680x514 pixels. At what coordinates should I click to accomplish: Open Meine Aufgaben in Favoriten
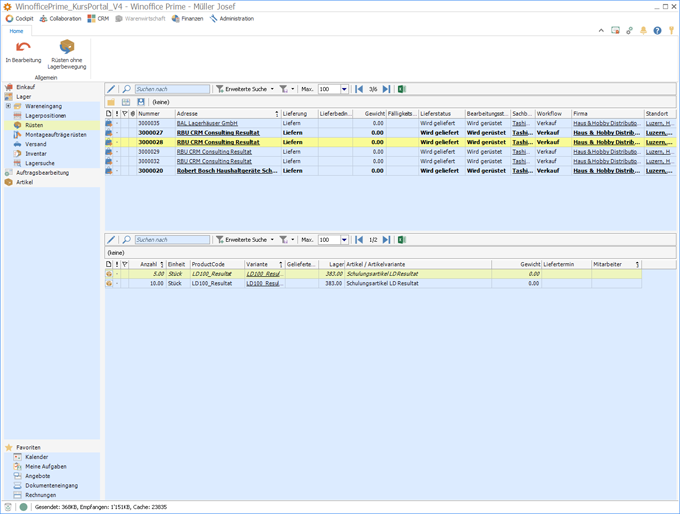point(46,466)
